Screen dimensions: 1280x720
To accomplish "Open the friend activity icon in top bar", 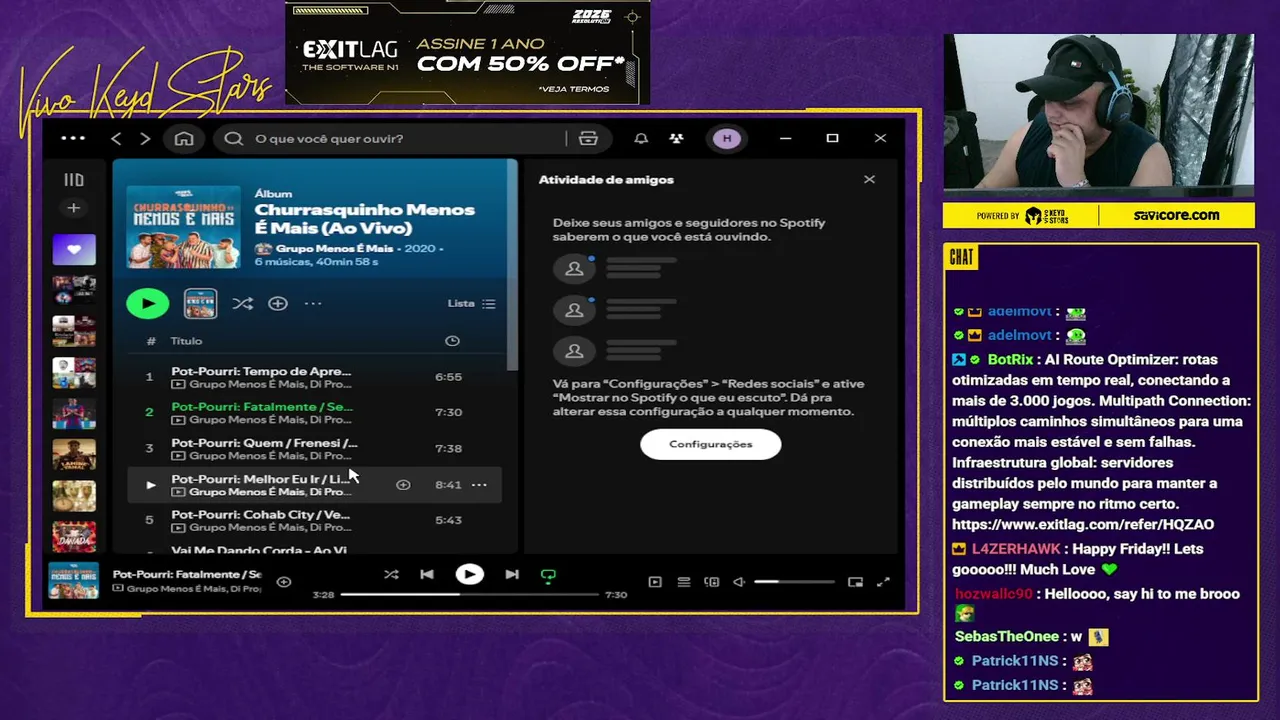I will [676, 138].
